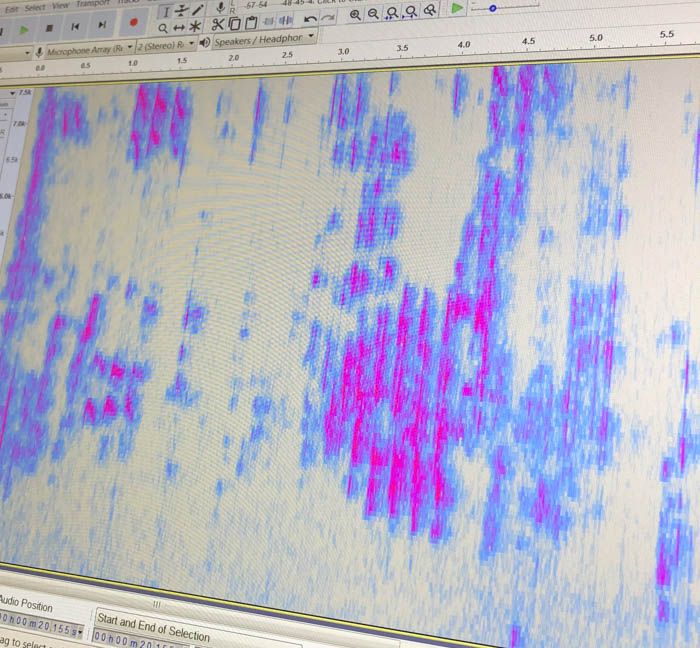This screenshot has height=648, width=700.
Task: Trim audio outside the selection
Action: pos(269,21)
